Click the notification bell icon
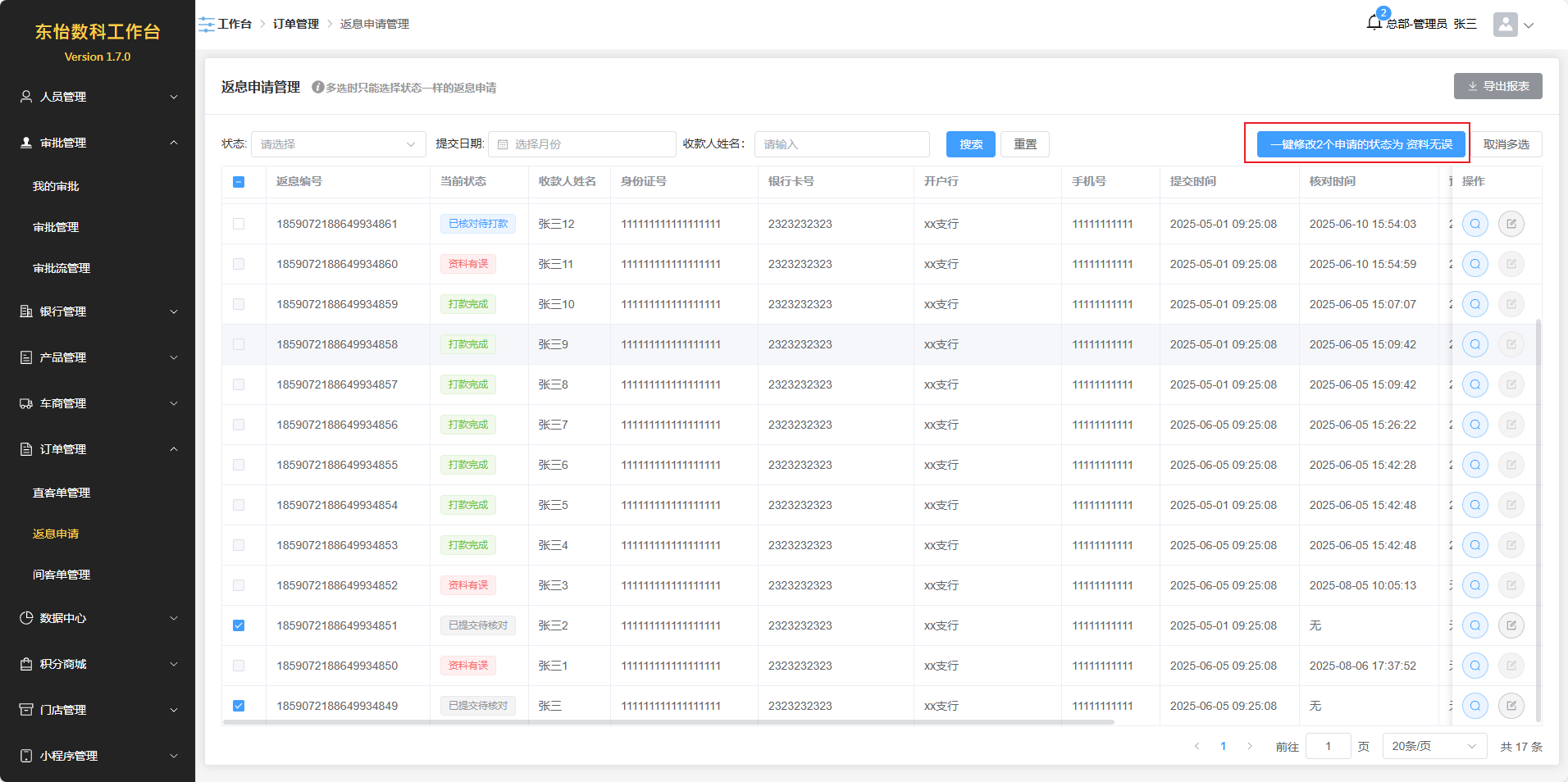1568x782 pixels. point(1374,23)
